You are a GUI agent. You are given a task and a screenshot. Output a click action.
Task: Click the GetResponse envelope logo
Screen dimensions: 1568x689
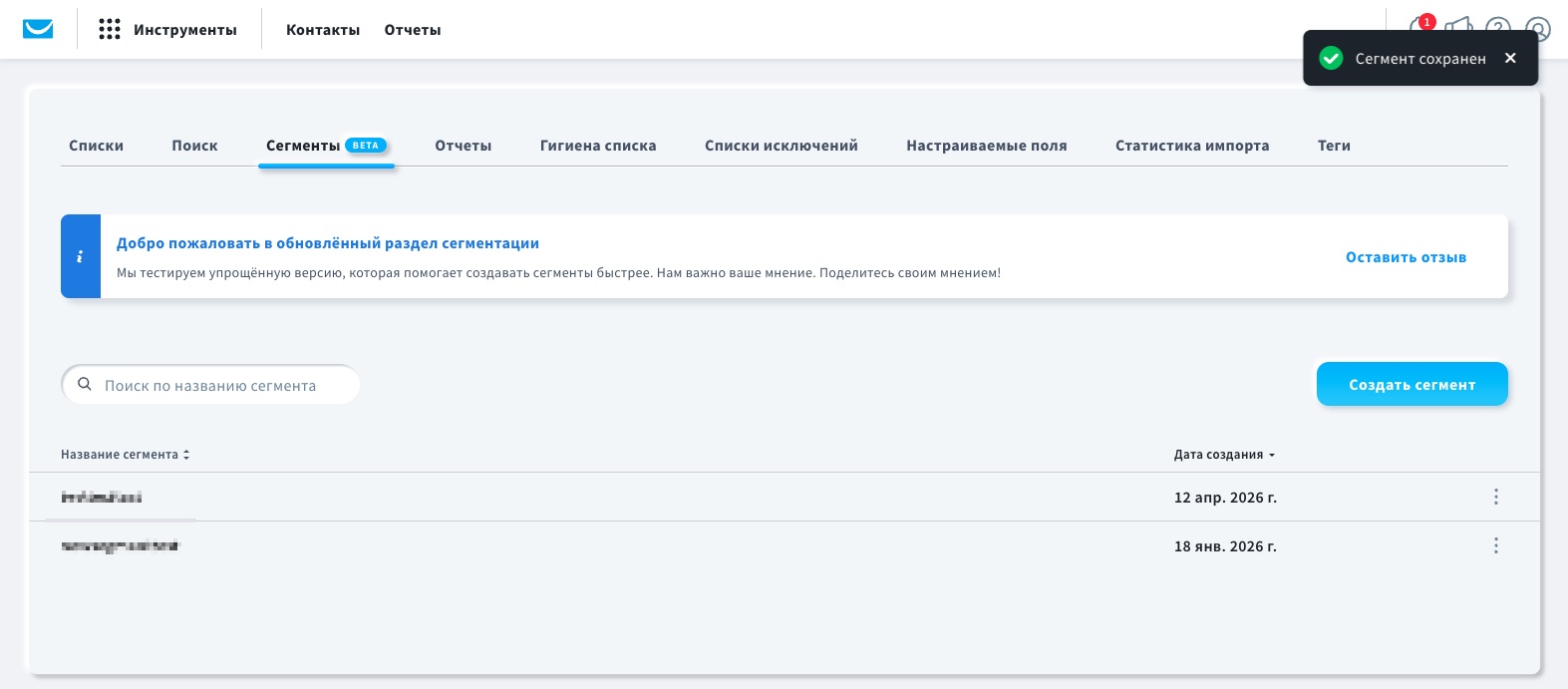click(x=38, y=29)
